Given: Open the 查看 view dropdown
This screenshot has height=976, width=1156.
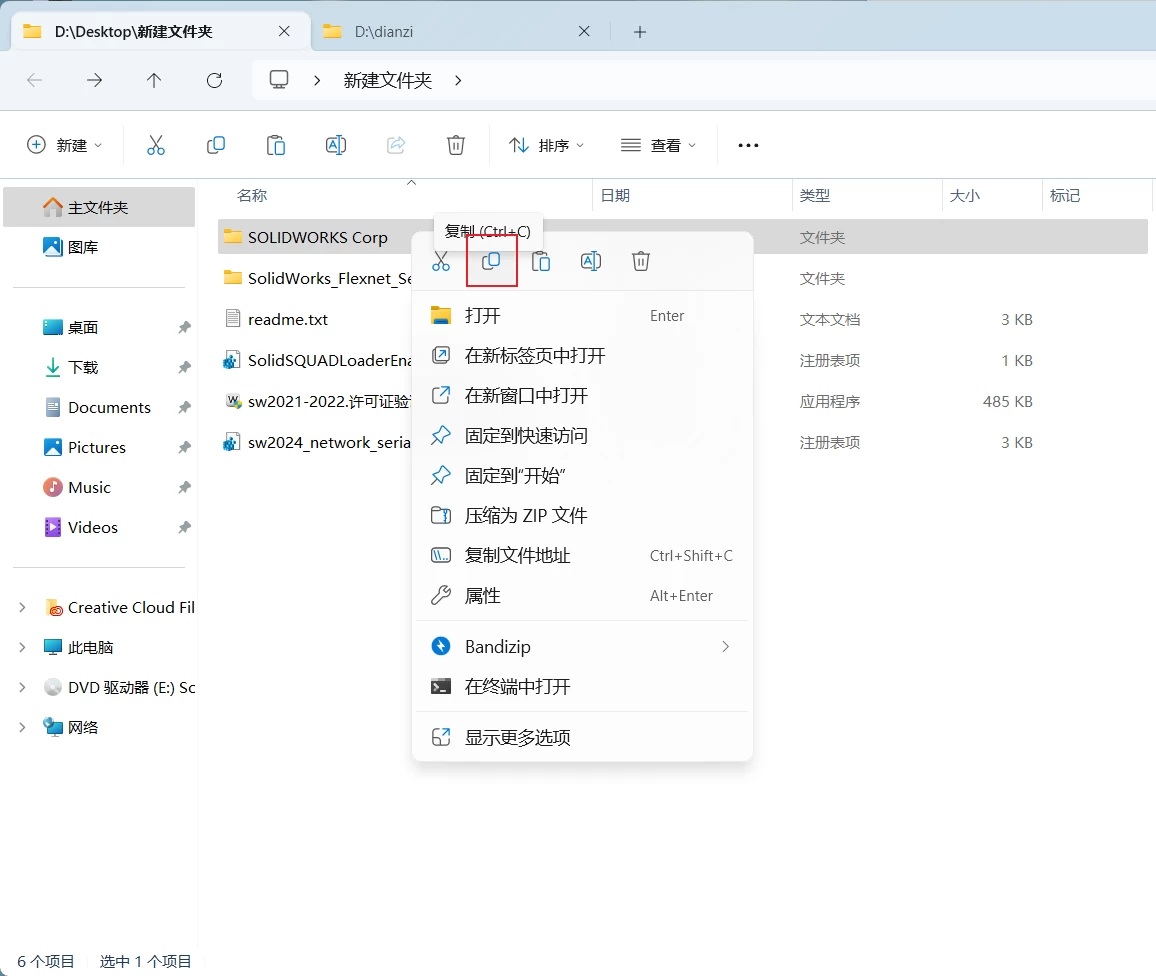Looking at the screenshot, I should click(658, 145).
